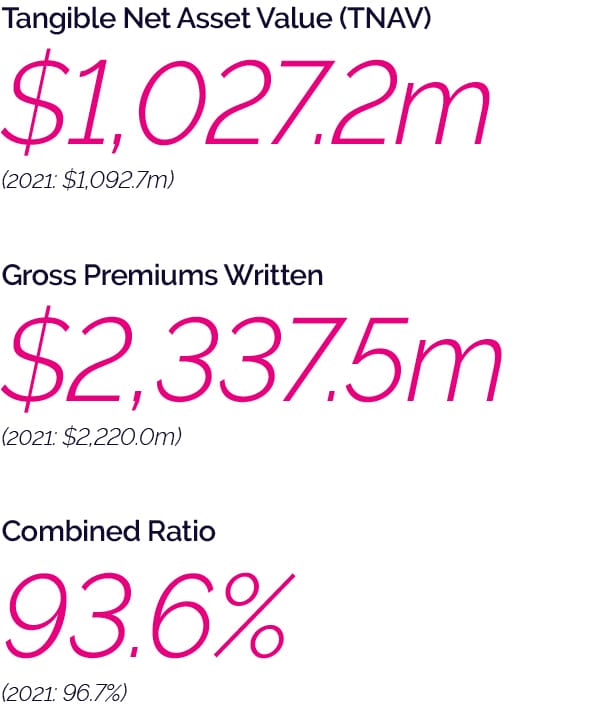Click the large pink percent symbol
This screenshot has width=595, height=704.
pyautogui.click(x=254, y=615)
